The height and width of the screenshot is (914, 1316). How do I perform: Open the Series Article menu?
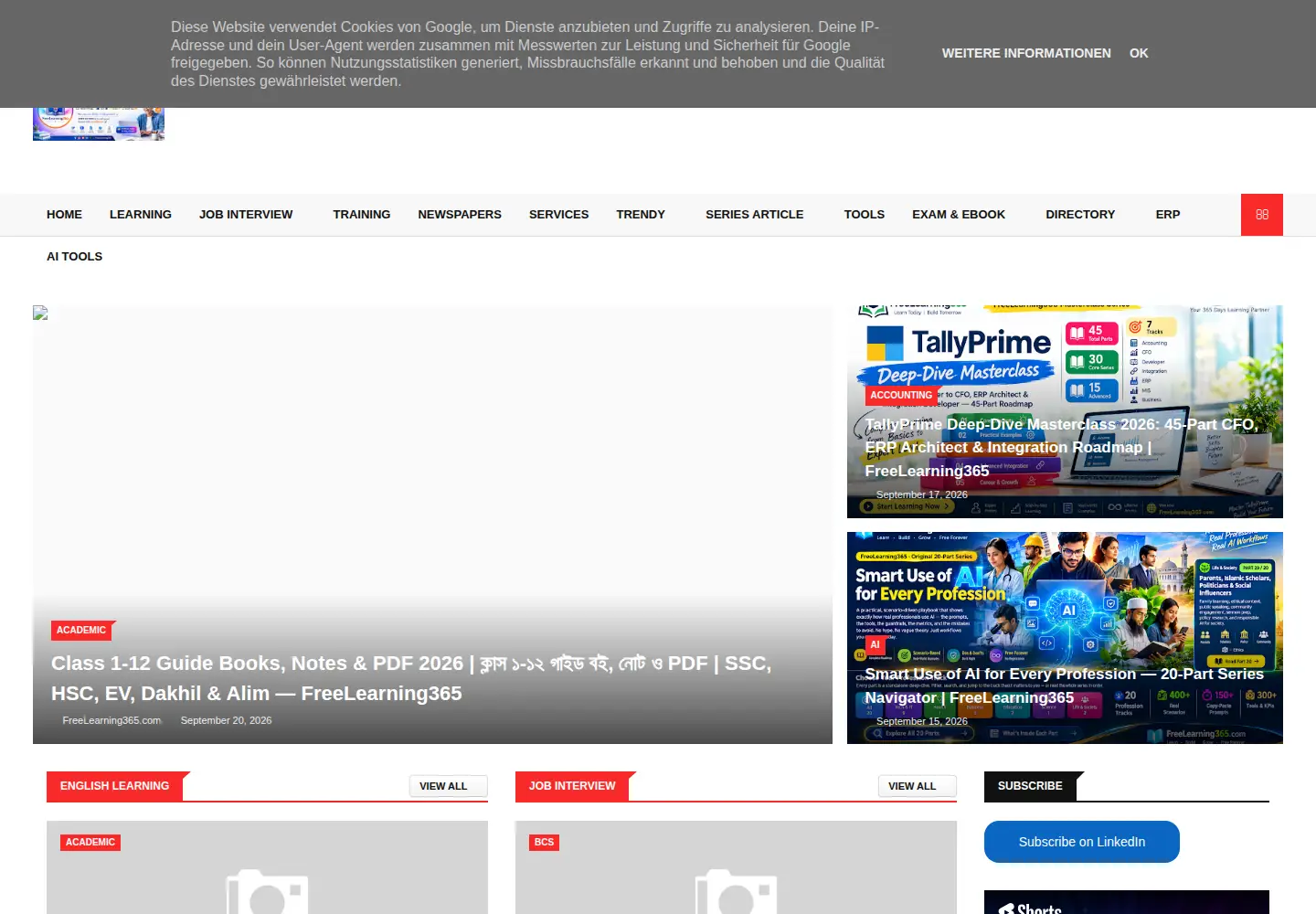tap(754, 215)
